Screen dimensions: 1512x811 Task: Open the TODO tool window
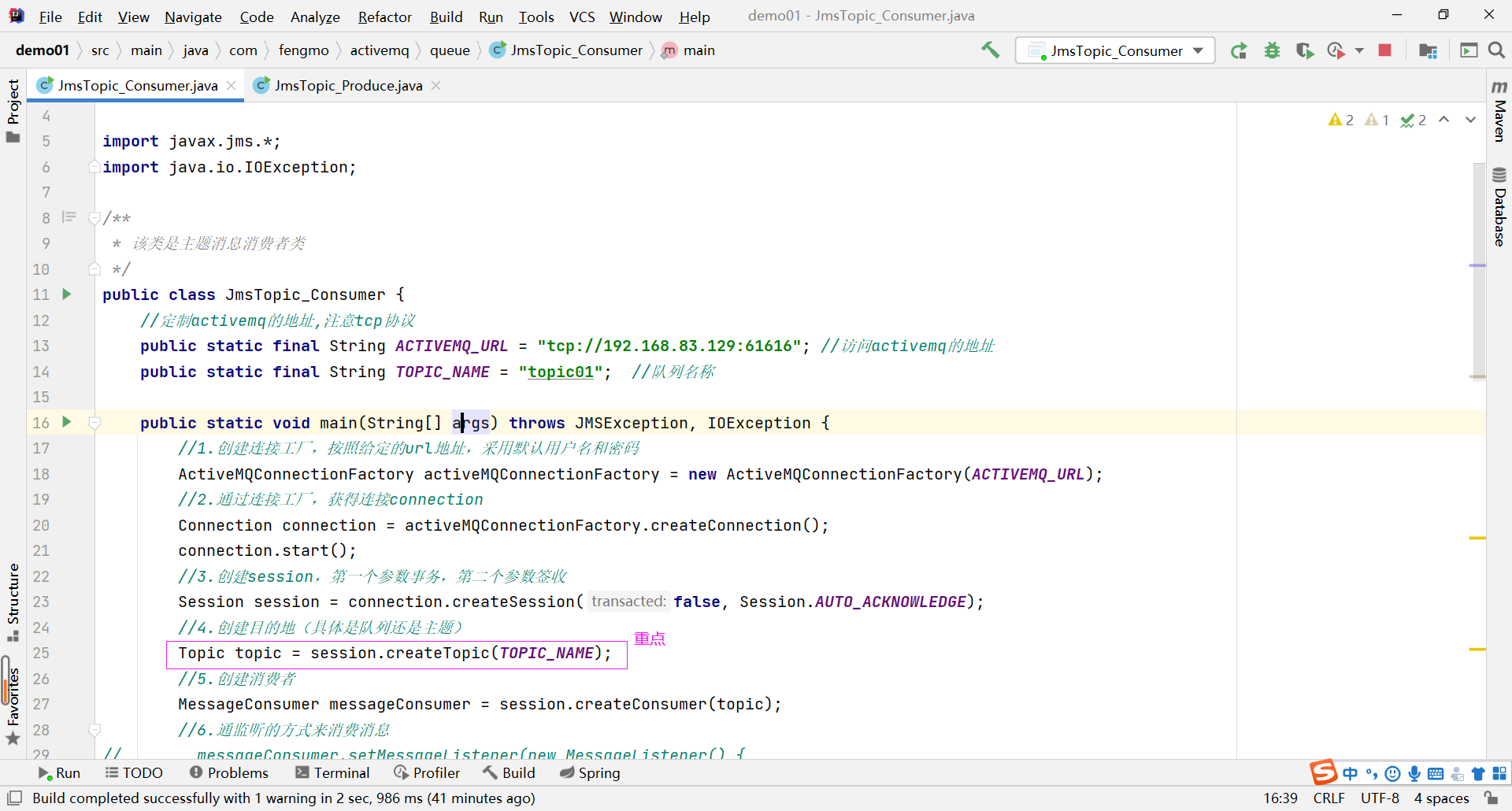tap(134, 772)
